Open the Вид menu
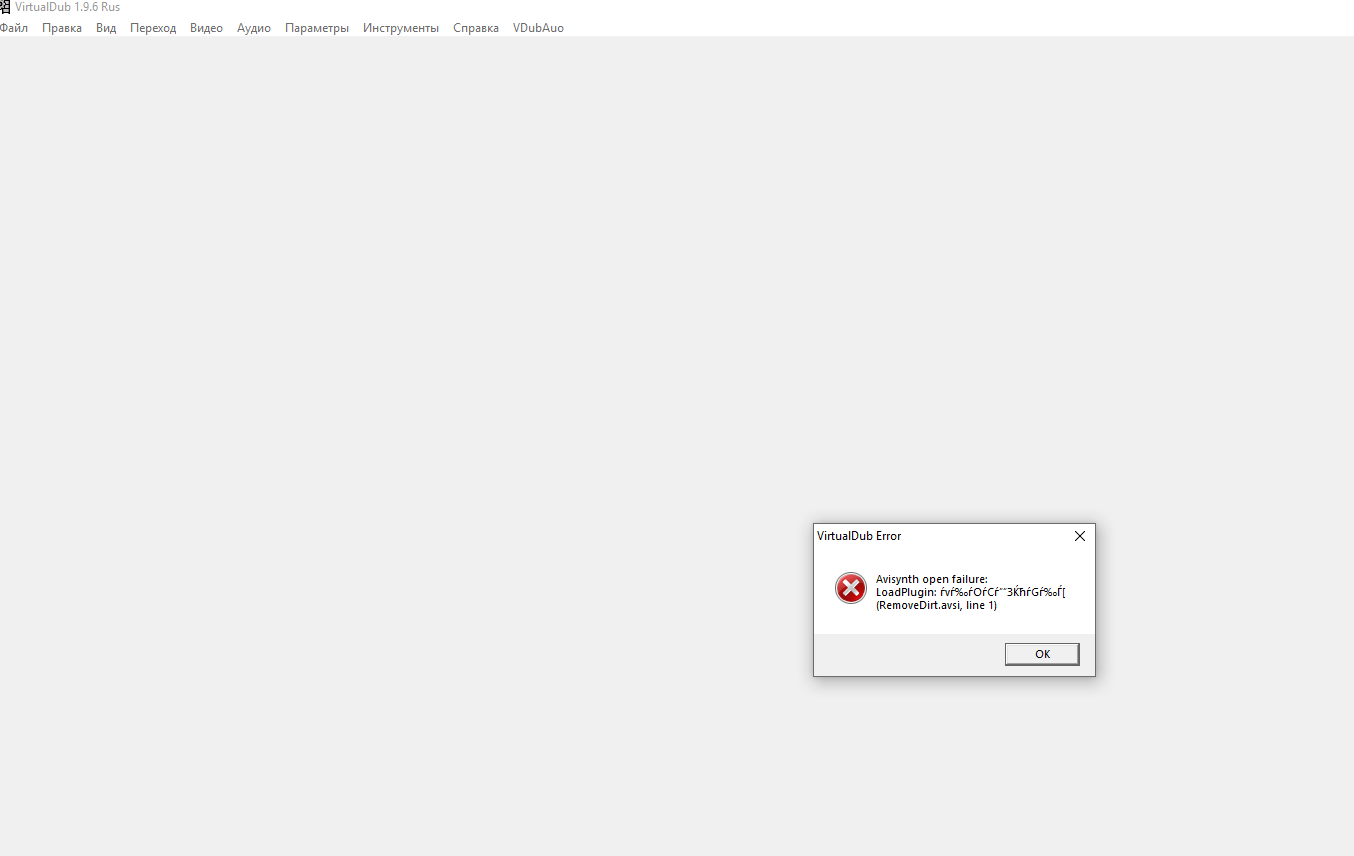This screenshot has height=856, width=1354. click(106, 28)
